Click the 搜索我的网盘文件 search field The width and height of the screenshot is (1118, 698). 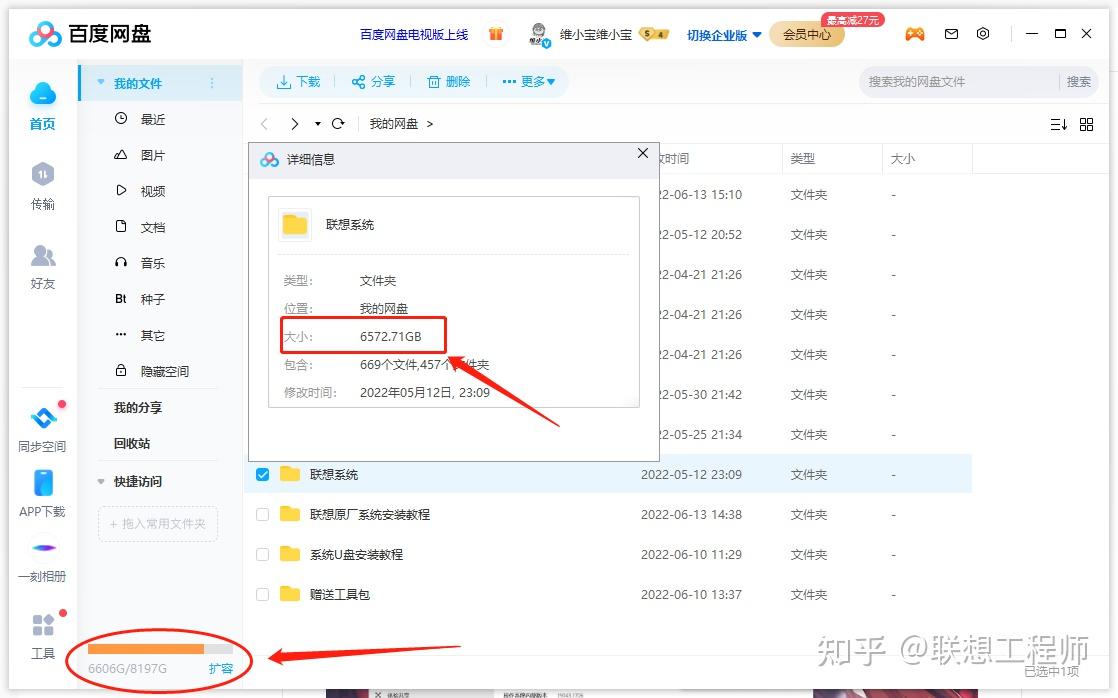[959, 81]
